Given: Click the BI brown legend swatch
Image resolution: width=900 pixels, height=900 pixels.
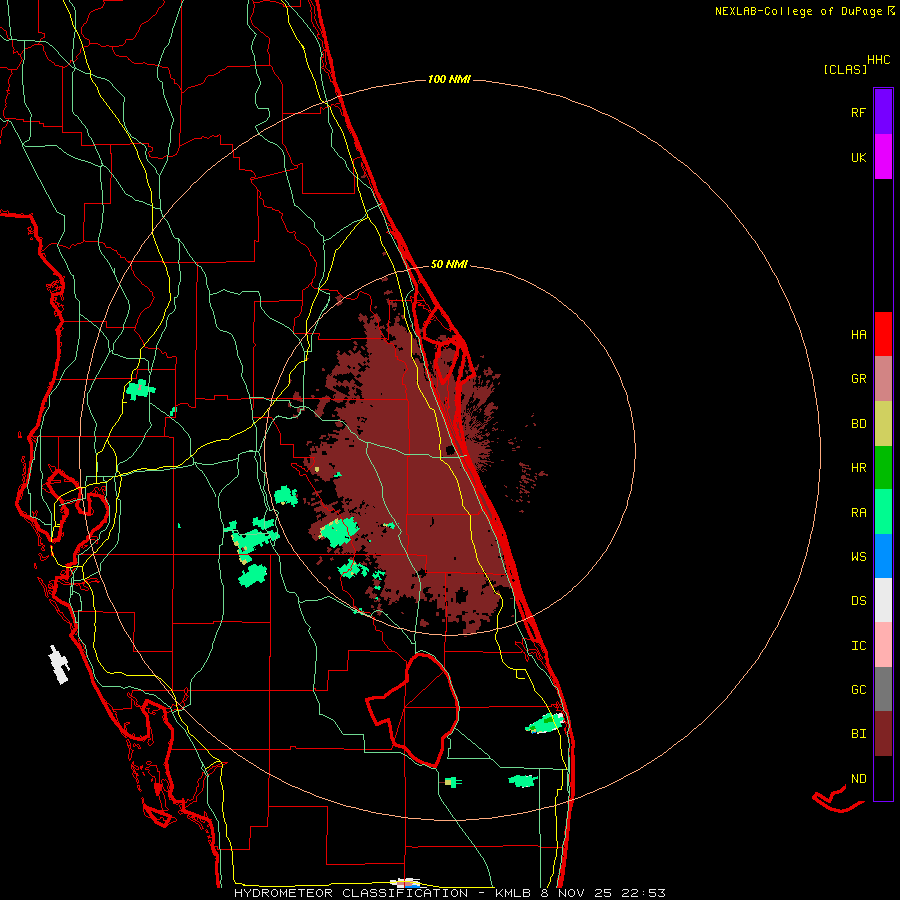Looking at the screenshot, I should pos(883,734).
